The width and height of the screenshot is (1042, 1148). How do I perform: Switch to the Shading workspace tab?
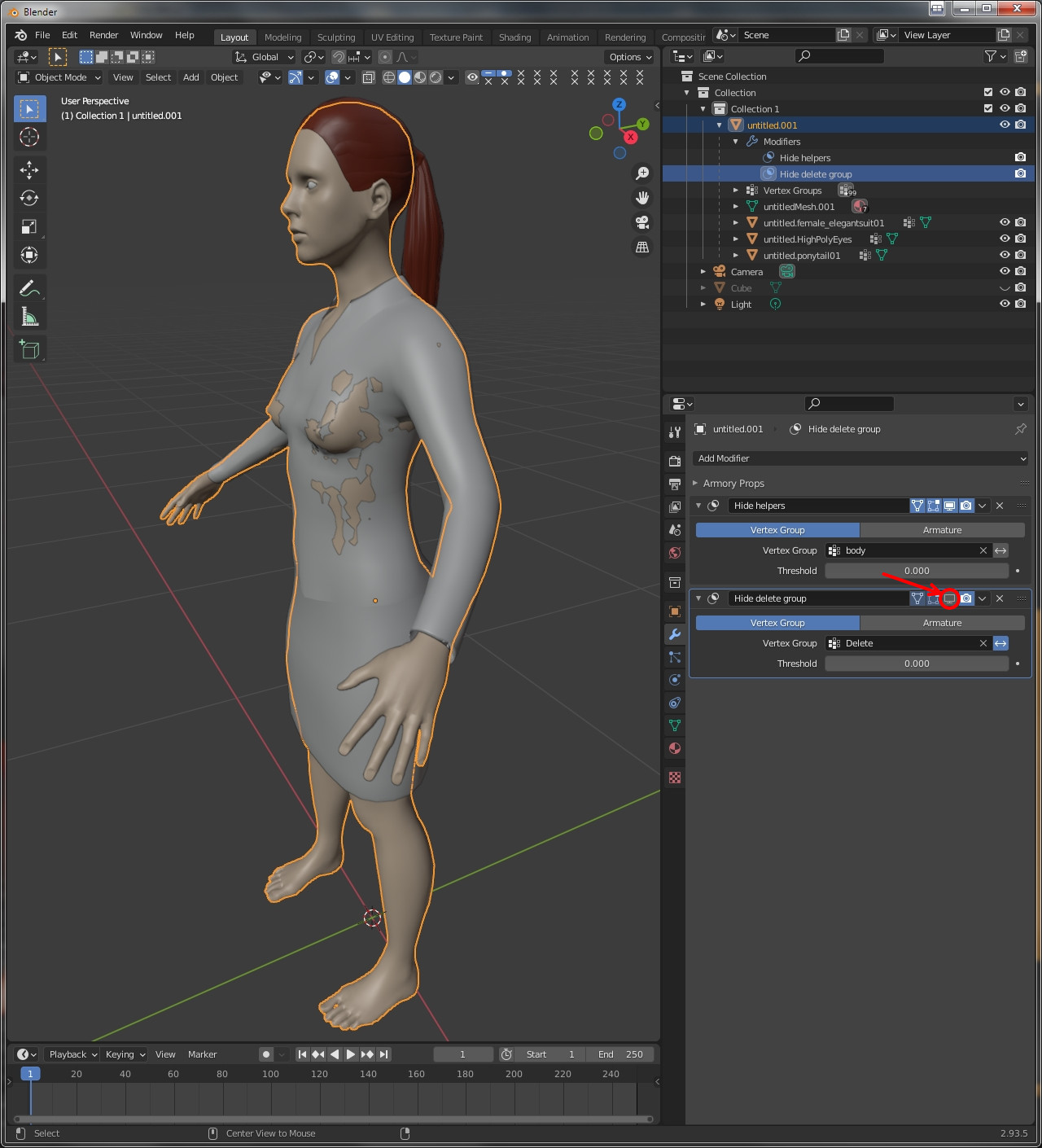coord(514,37)
